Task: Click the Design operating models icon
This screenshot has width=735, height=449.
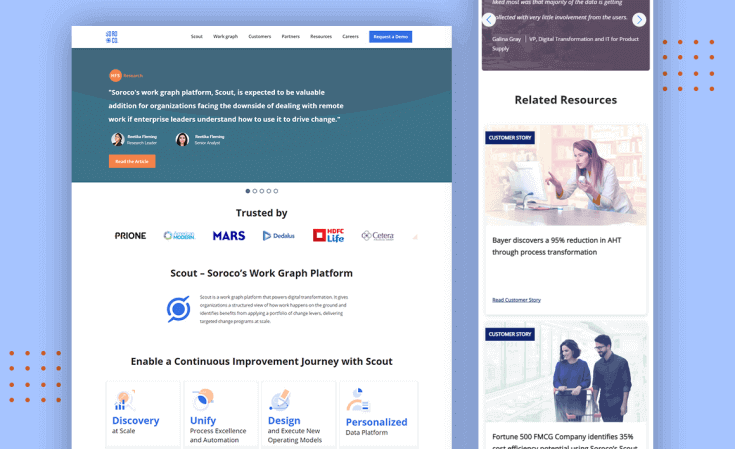Action: 280,400
